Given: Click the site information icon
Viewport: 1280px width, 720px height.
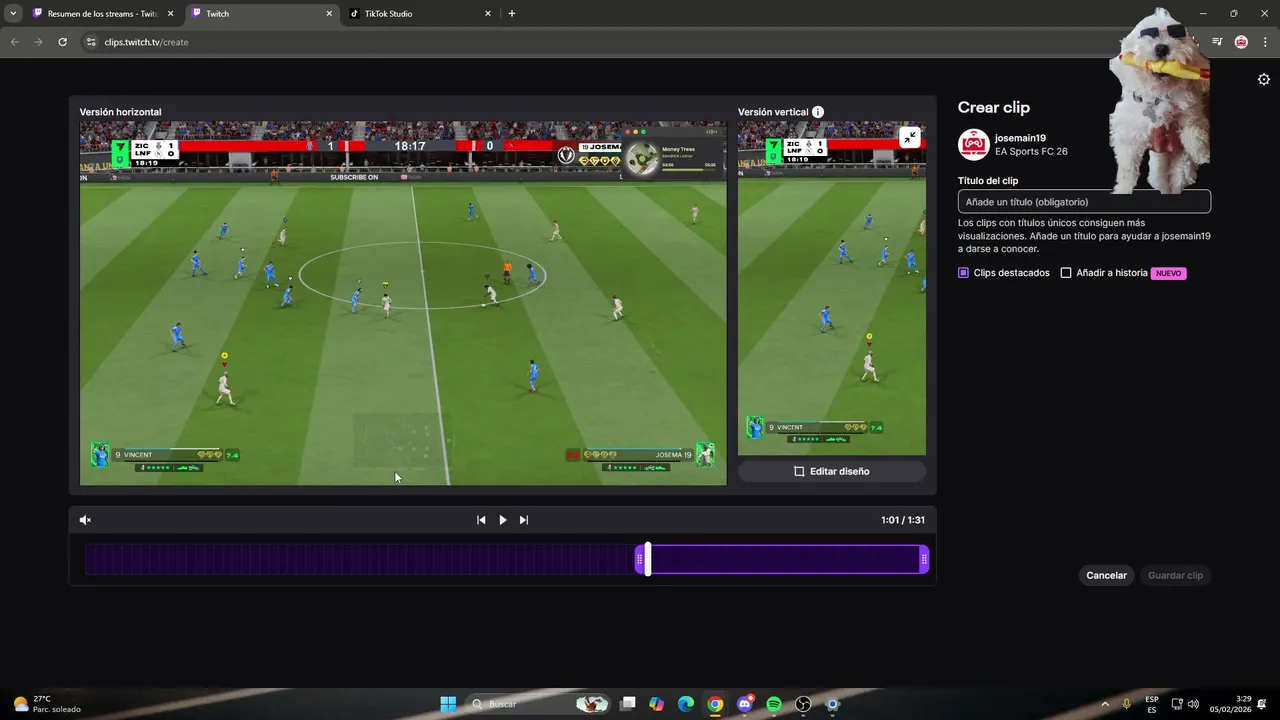Looking at the screenshot, I should click(x=90, y=42).
